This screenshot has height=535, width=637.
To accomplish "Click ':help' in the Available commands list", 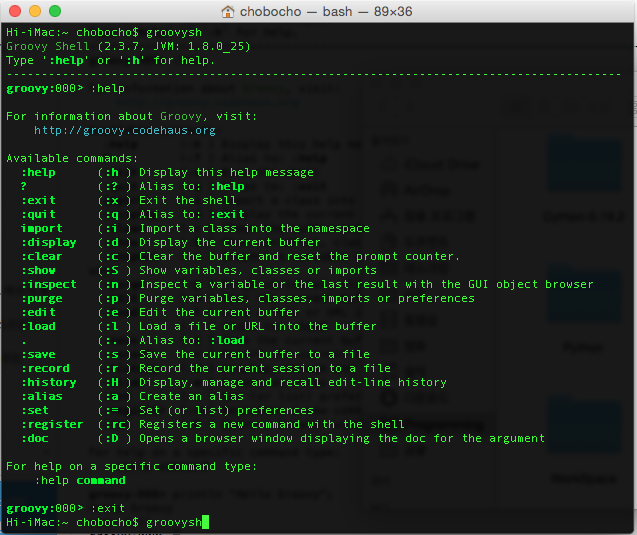I will pos(39,172).
